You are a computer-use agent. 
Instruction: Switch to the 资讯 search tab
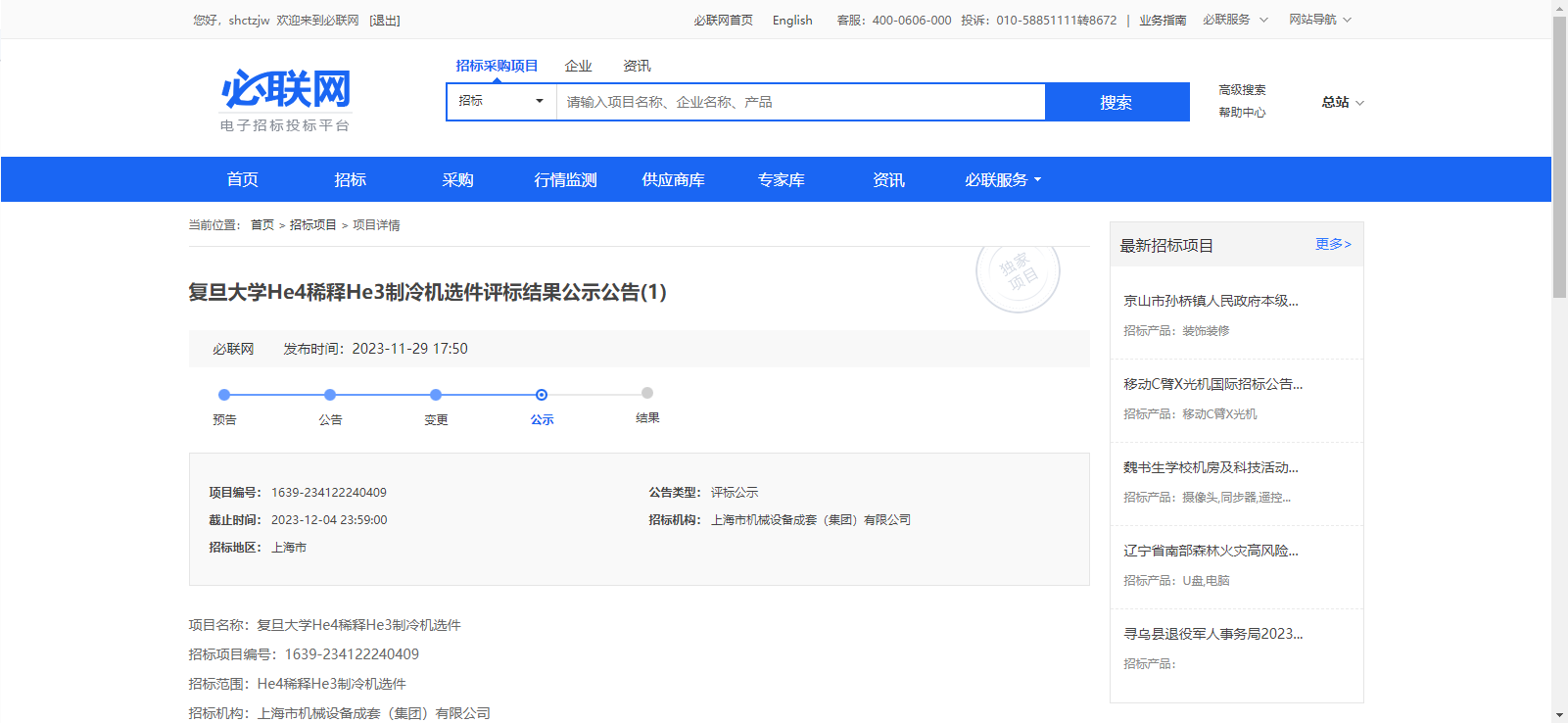[x=637, y=66]
